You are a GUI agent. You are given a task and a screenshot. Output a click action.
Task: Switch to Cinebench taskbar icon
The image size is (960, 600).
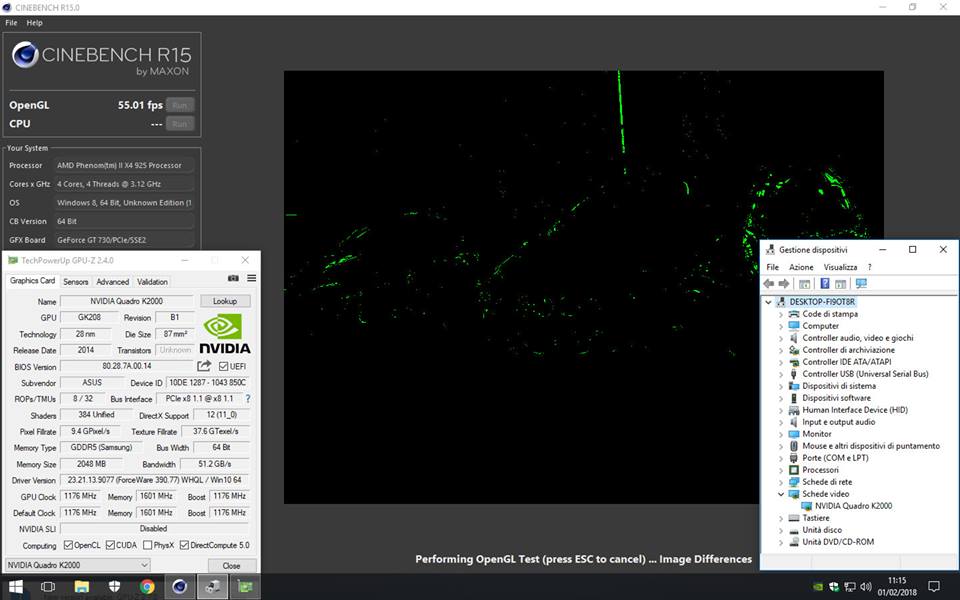pyautogui.click(x=179, y=587)
